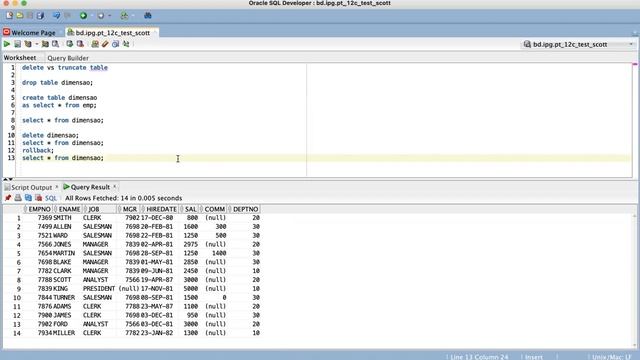Click the Autotrace icon
The image size is (640, 360).
[x=45, y=44]
